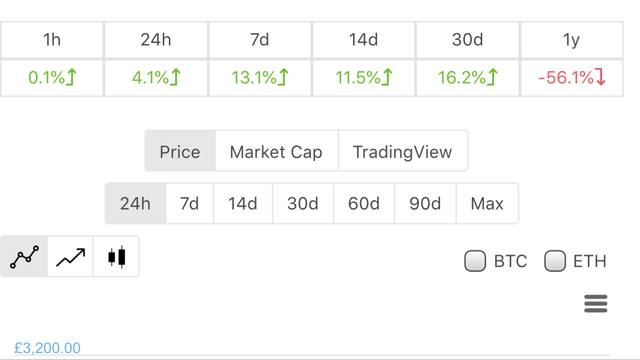The height and width of the screenshot is (360, 640).
Task: Choose the 14d chart range
Action: [243, 203]
